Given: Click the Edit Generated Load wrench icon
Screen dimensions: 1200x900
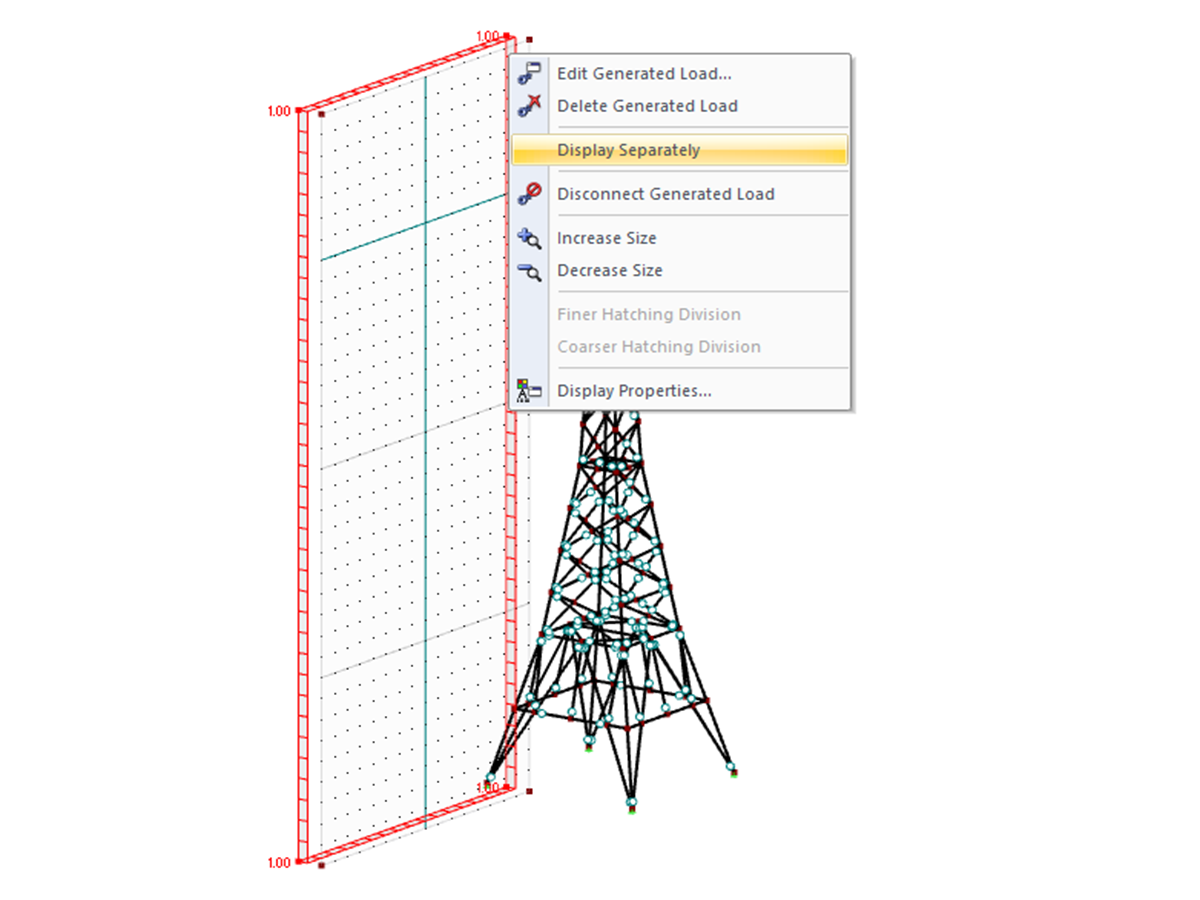Looking at the screenshot, I should pyautogui.click(x=529, y=72).
